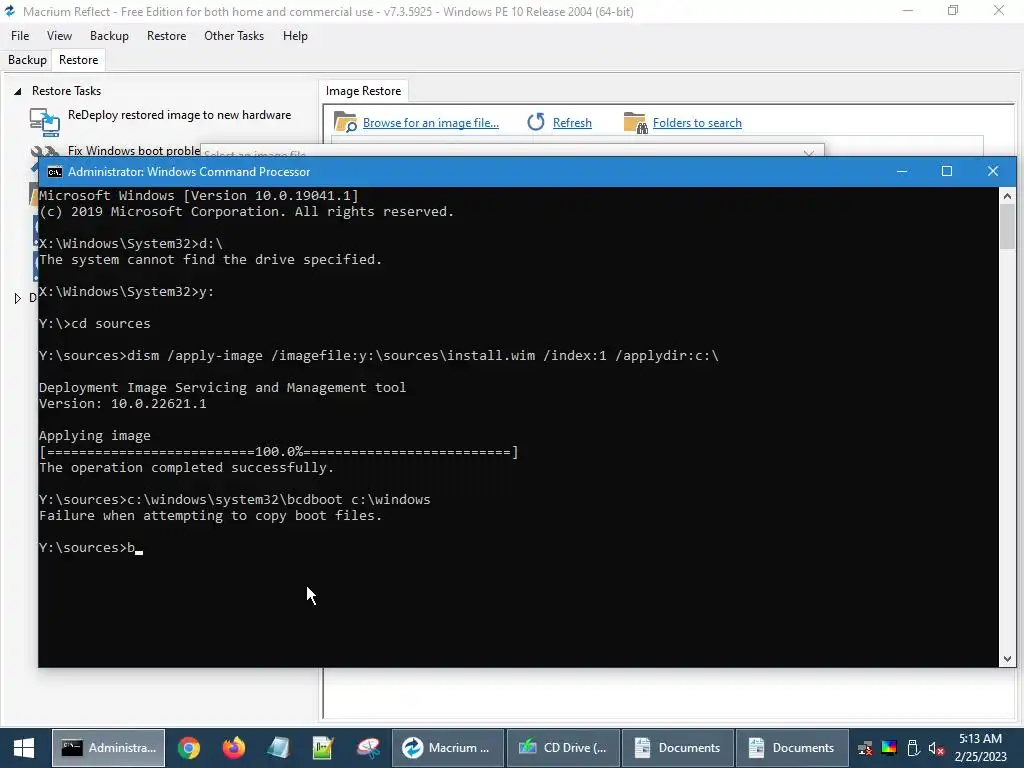Select the Image Restore tab
The image size is (1024, 768).
(363, 91)
